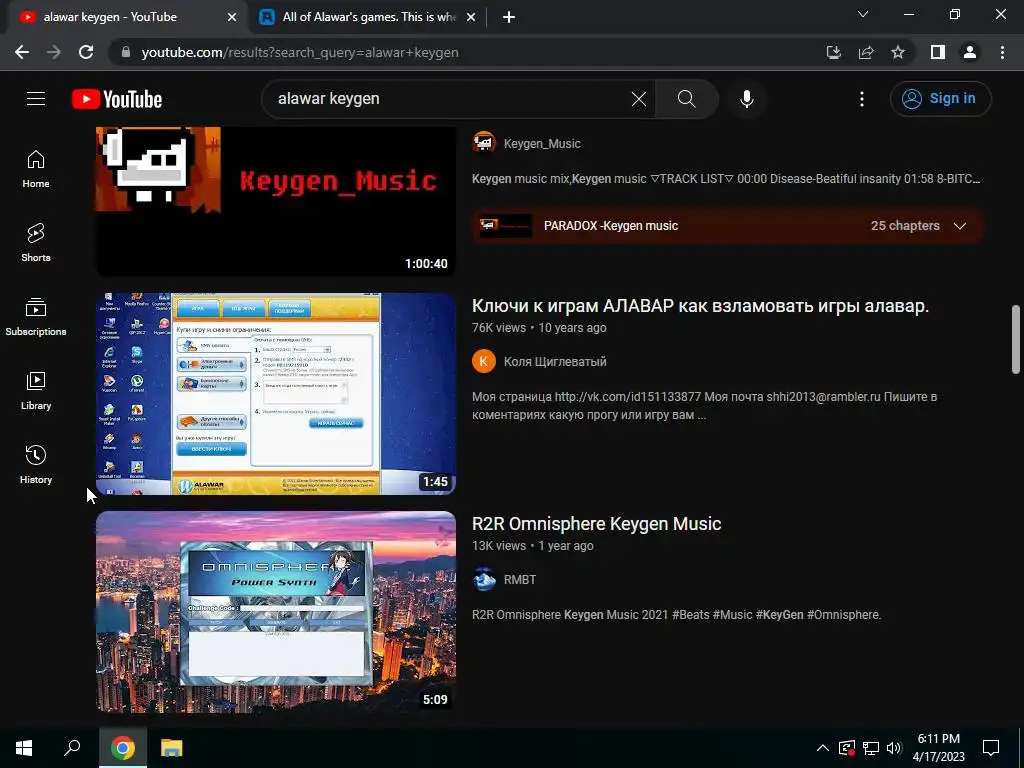Clear the search box with the X
1024x768 pixels.
639,99
